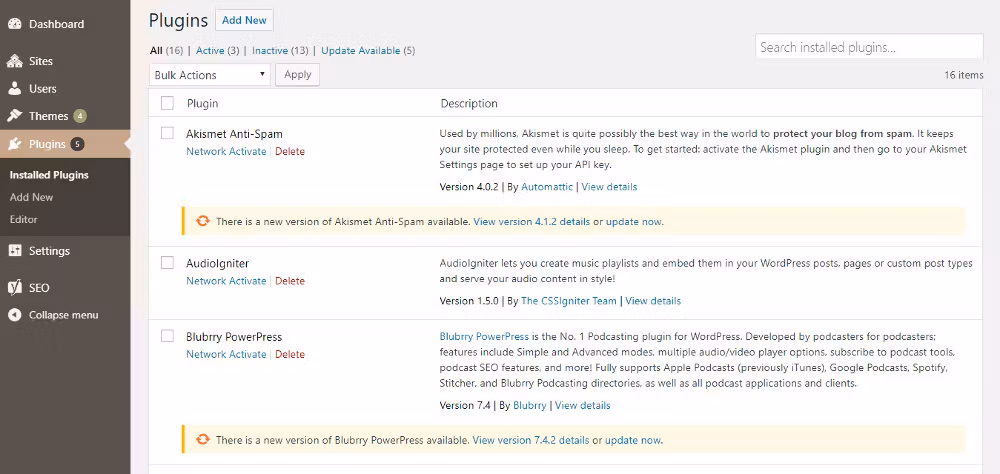Open Blubrry PowerPress link in description
The height and width of the screenshot is (474, 1000).
[484, 336]
